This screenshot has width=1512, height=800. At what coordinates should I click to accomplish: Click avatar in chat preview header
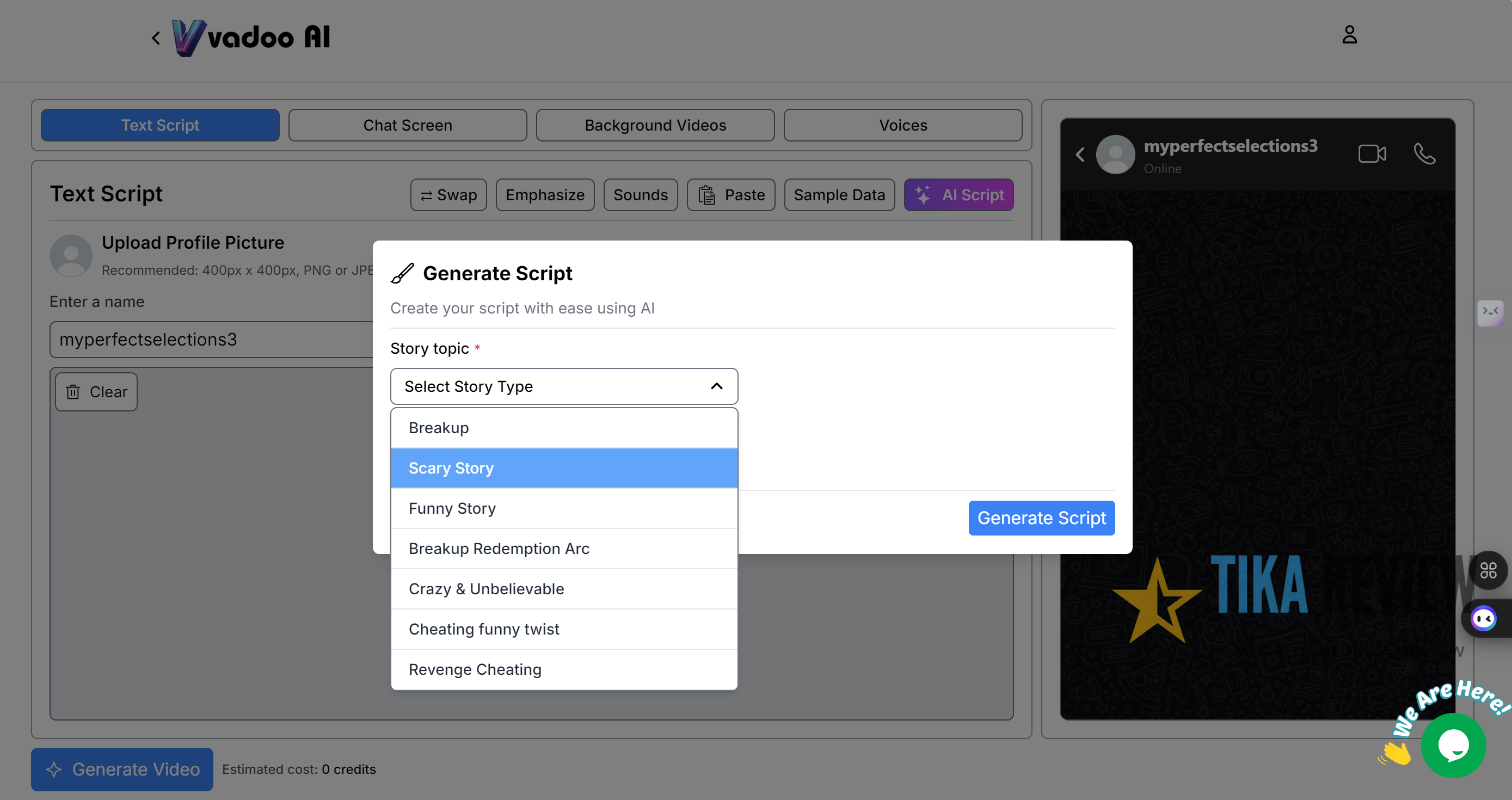(1115, 155)
